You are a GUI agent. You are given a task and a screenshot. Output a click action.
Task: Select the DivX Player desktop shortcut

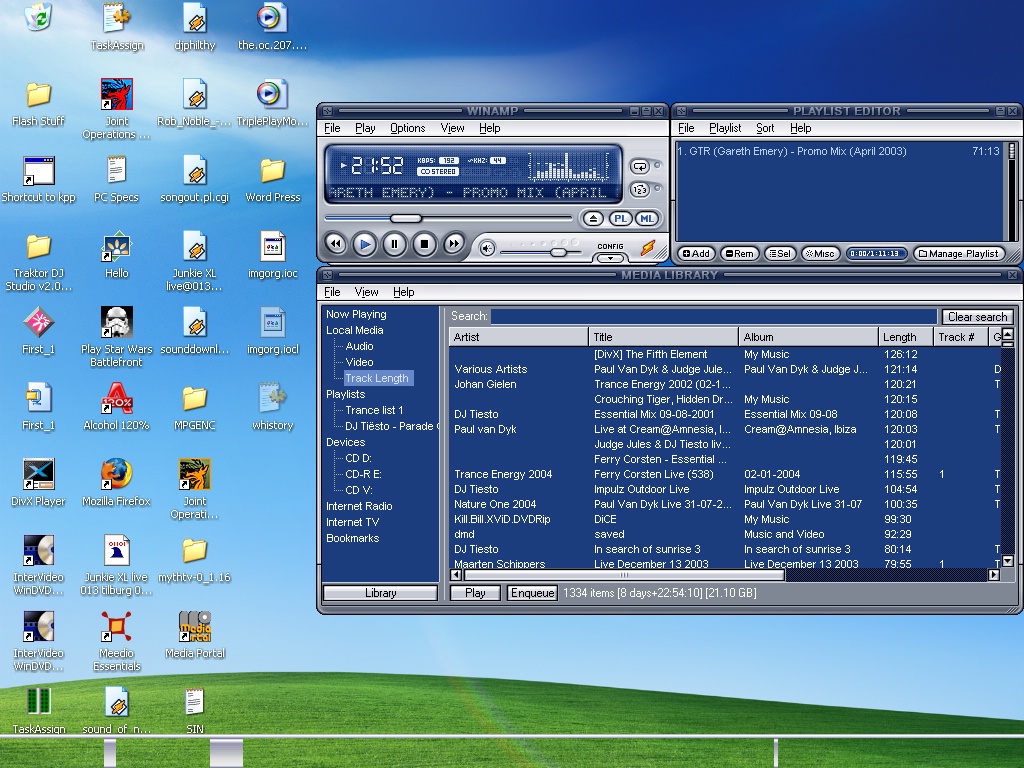(39, 483)
